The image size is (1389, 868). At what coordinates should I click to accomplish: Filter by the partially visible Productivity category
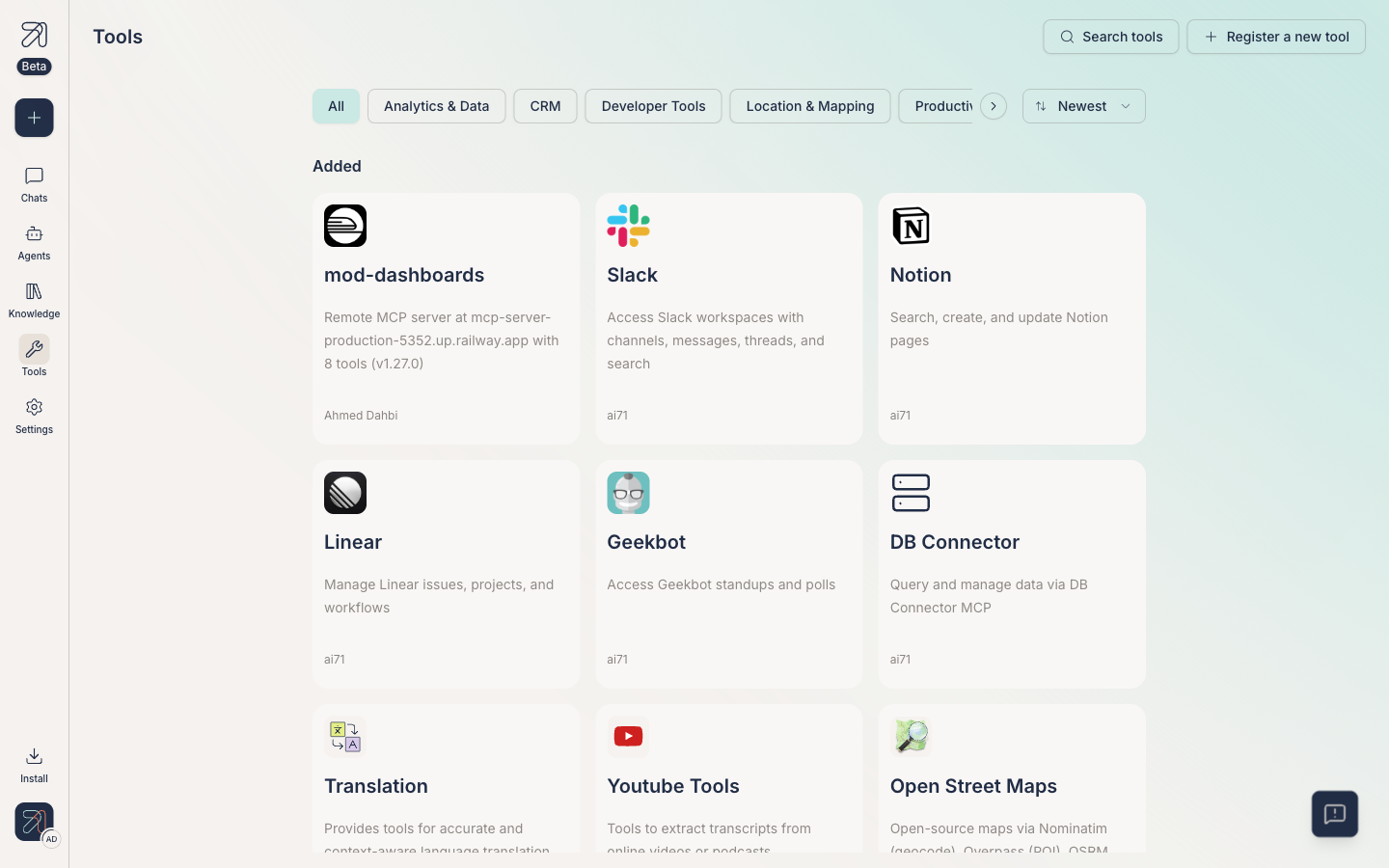point(938,106)
